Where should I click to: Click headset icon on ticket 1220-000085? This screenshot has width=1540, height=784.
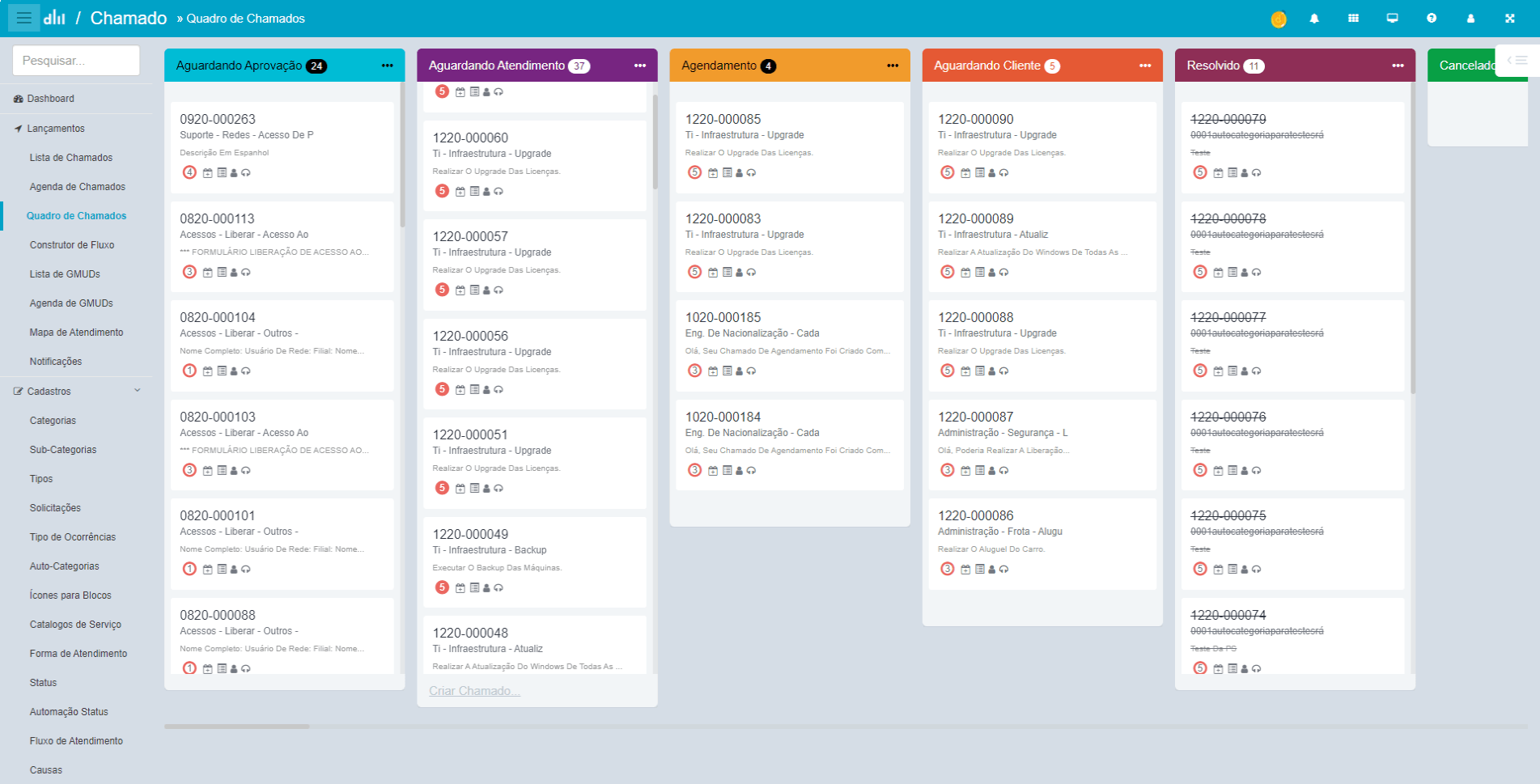[751, 173]
